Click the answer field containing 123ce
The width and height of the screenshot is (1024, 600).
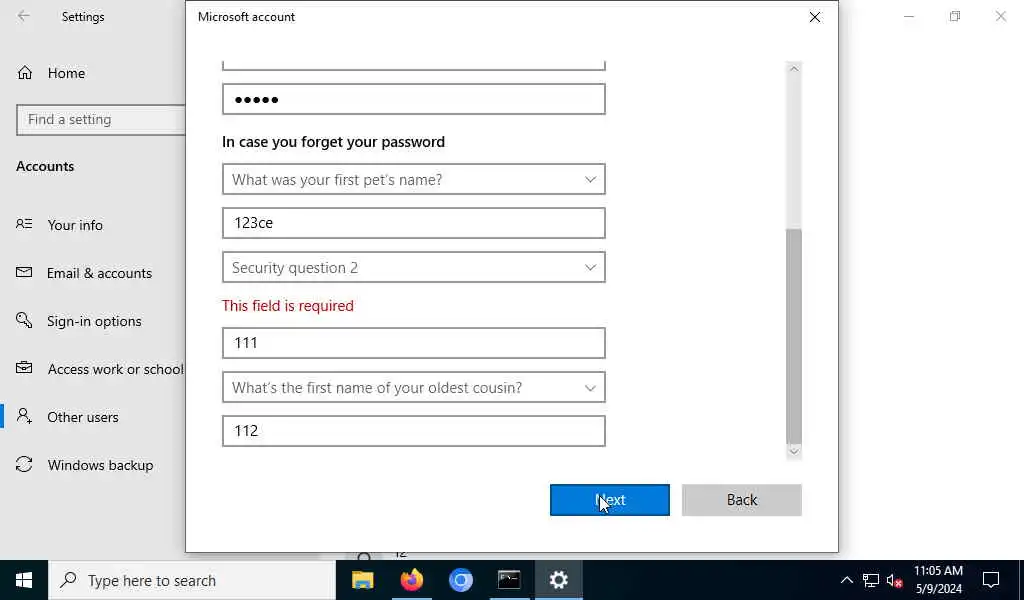[x=413, y=223]
